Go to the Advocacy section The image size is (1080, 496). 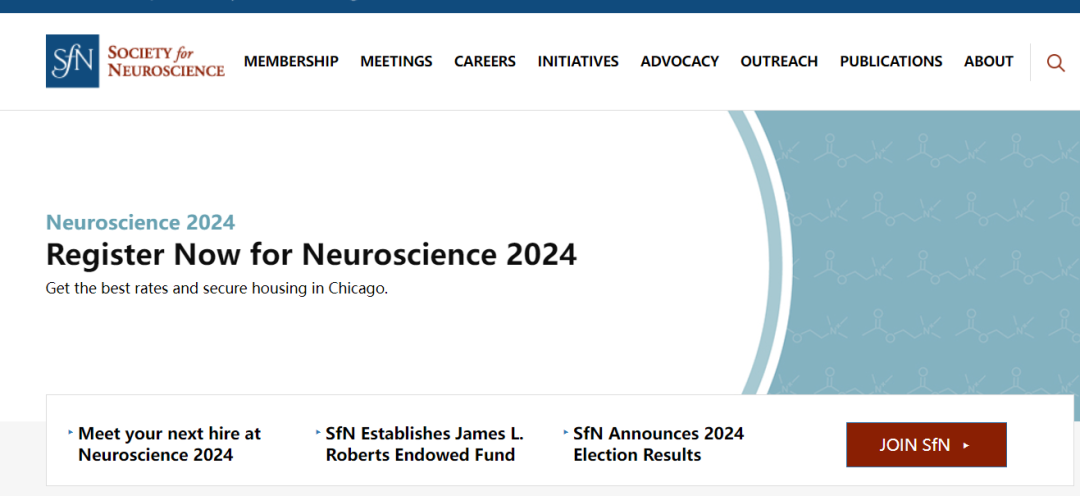coord(680,61)
